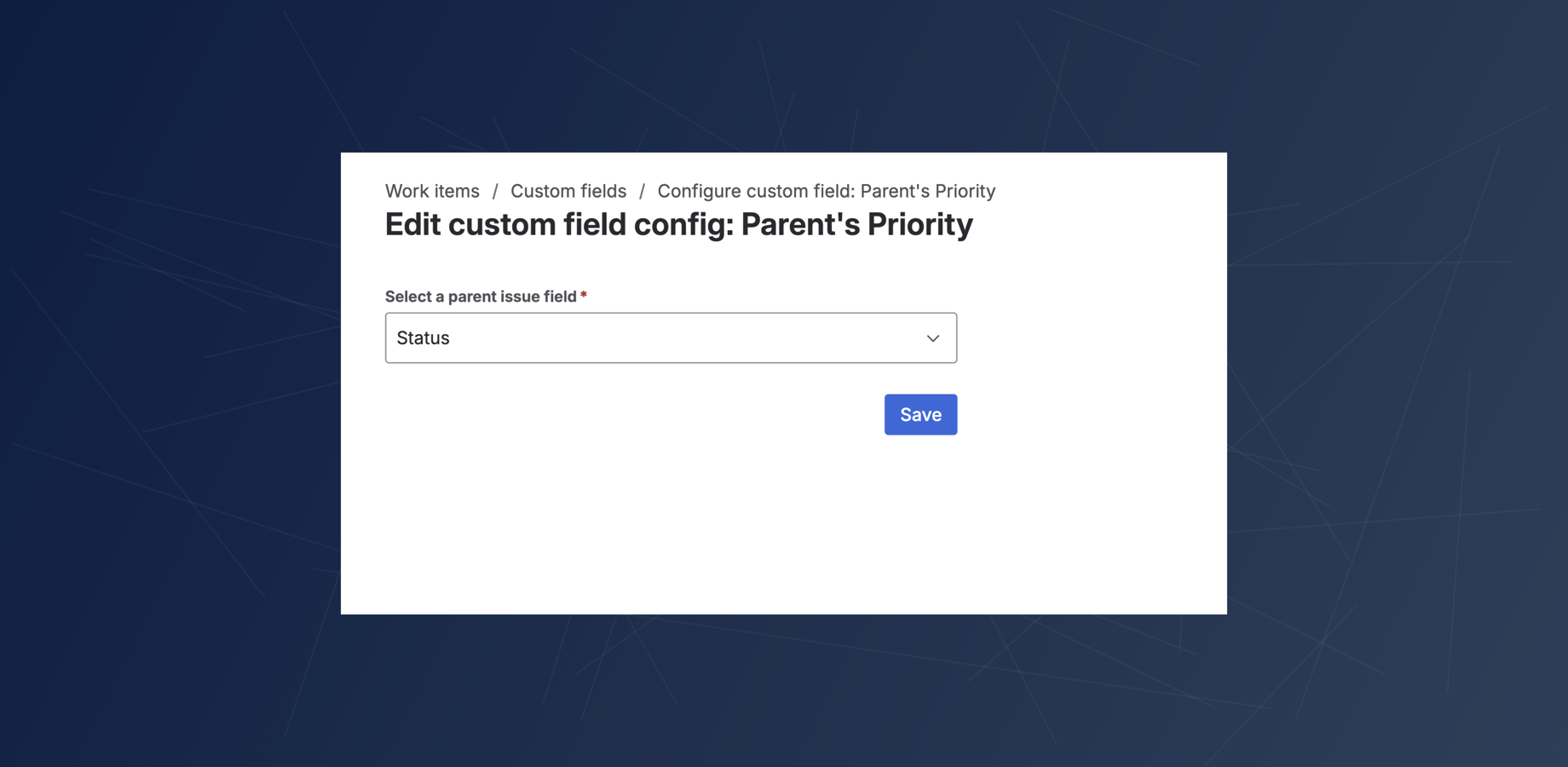Screen dimensions: 1568x767
Task: Click the white configuration panel area
Action: click(x=783, y=528)
